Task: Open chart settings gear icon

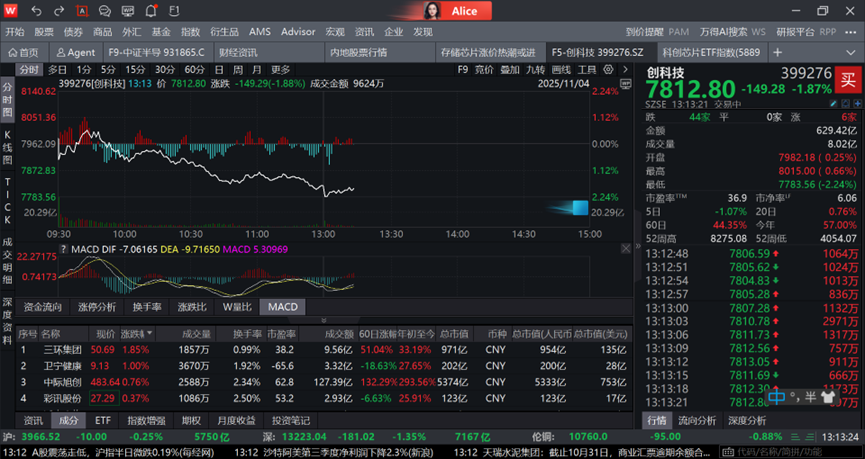Action: click(609, 70)
